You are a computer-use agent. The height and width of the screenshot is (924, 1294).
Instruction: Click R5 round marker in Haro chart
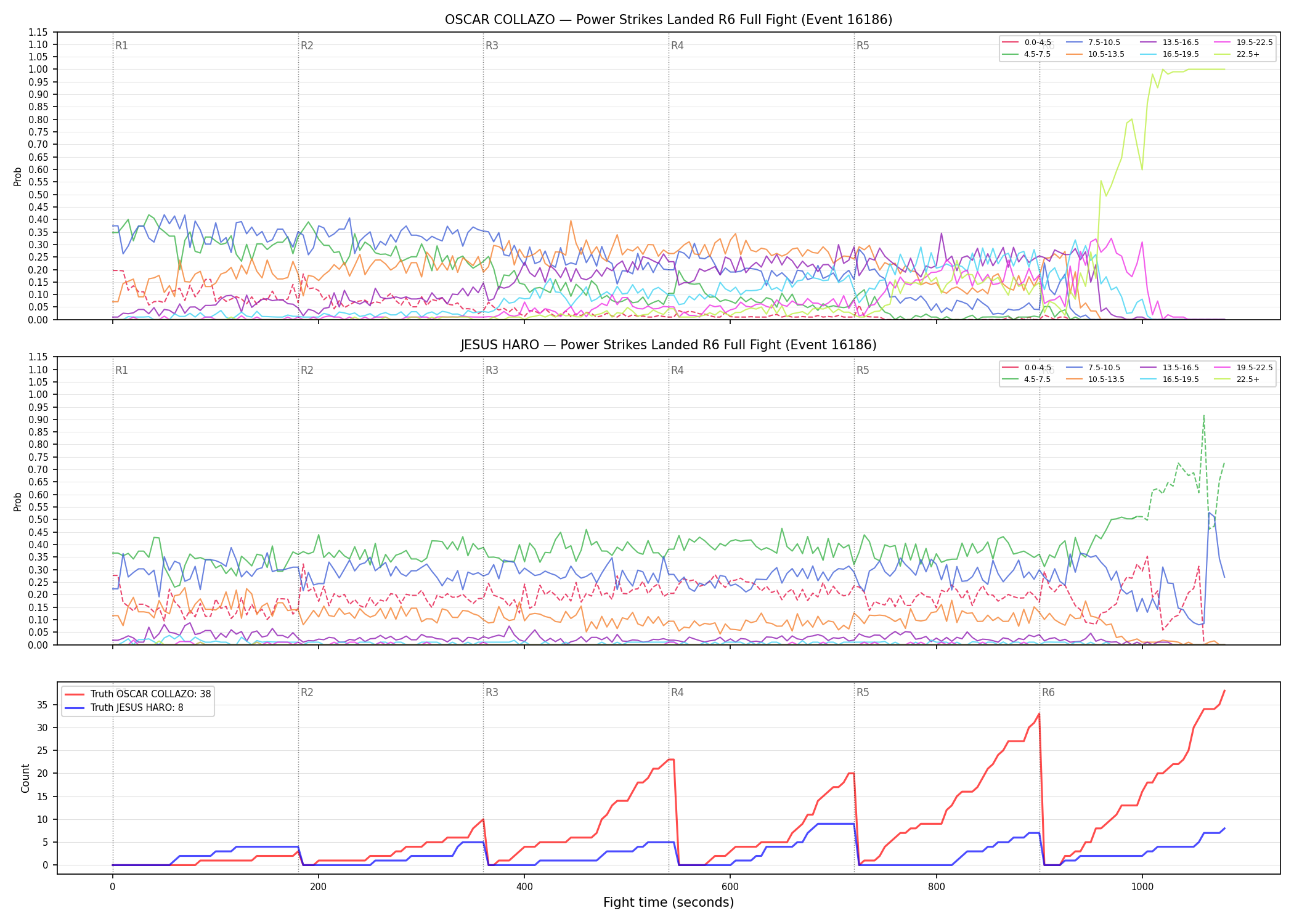863,370
